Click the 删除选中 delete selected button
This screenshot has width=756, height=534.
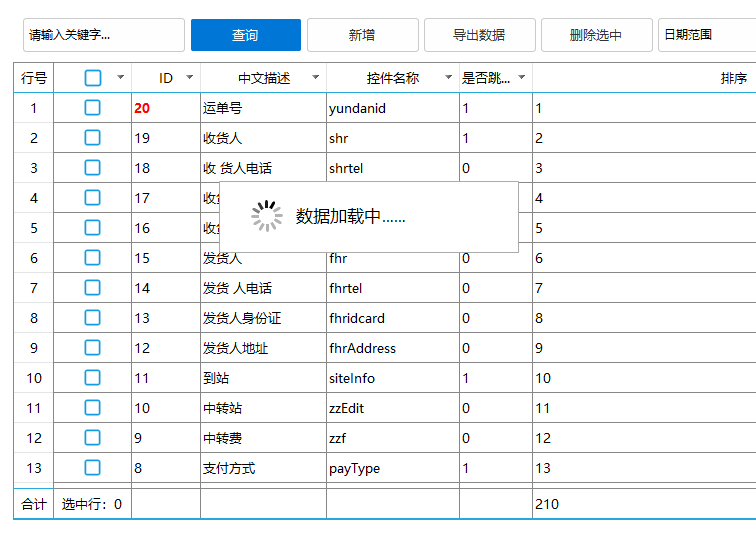(x=596, y=35)
